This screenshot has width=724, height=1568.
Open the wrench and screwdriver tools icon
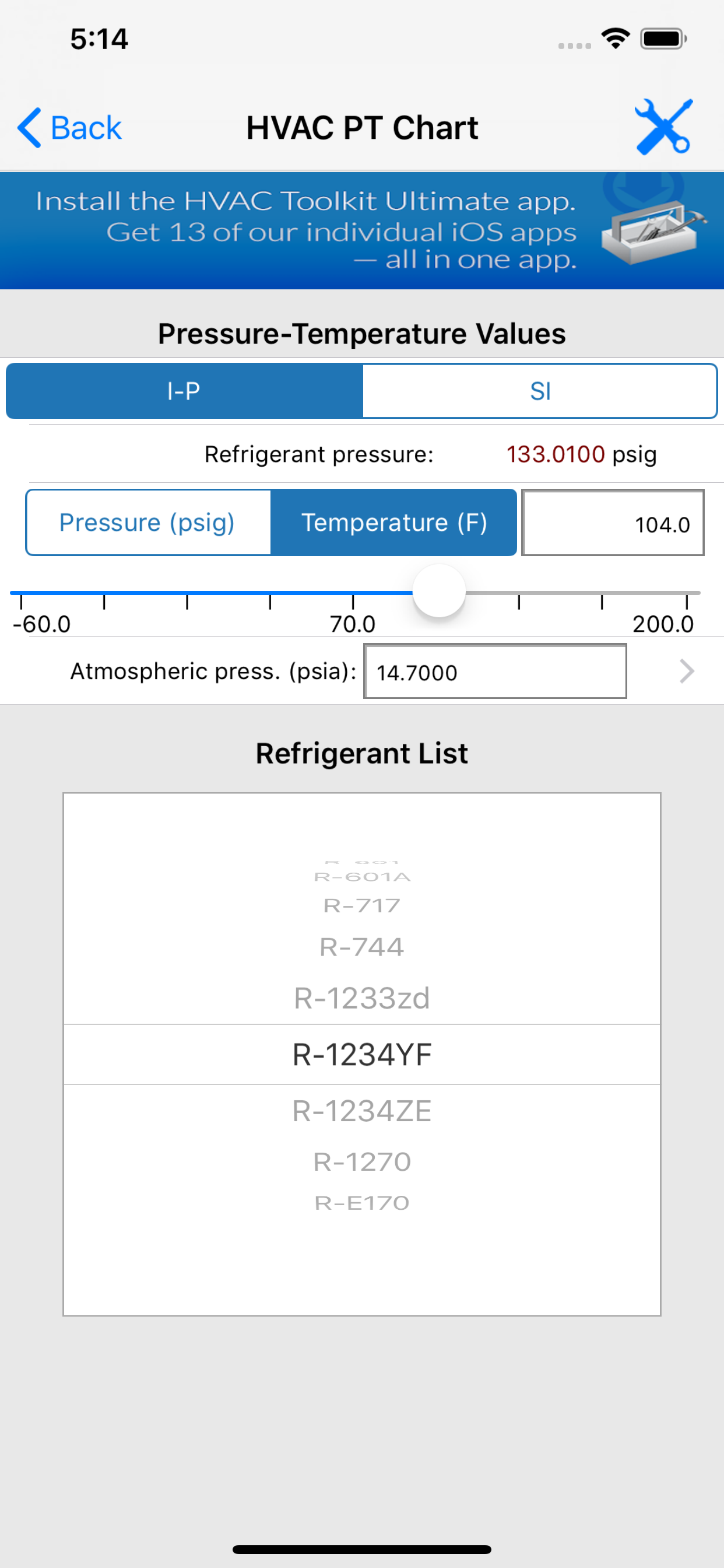point(663,127)
